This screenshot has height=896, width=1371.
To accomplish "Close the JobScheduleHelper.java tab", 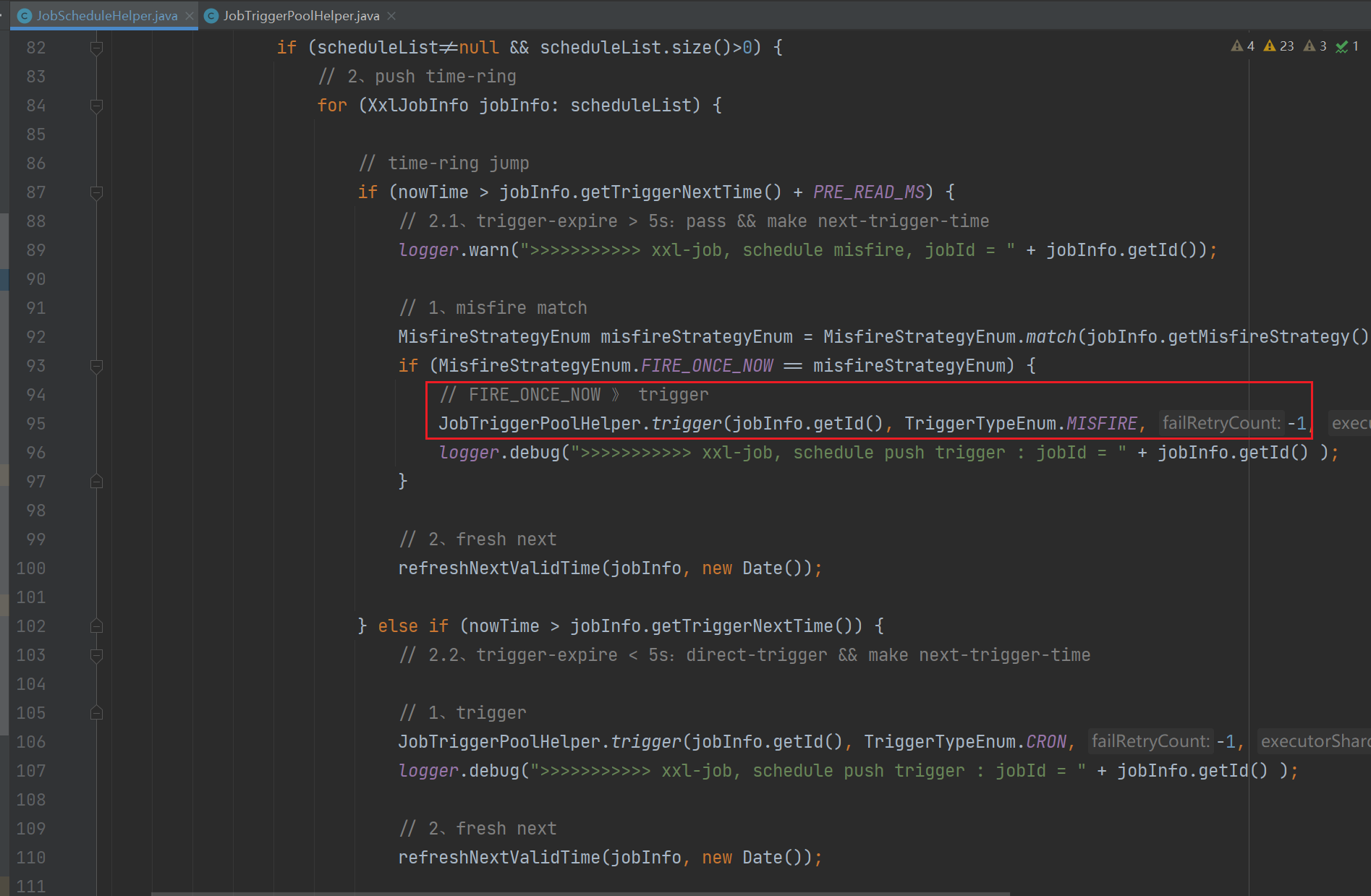I will [190, 16].
